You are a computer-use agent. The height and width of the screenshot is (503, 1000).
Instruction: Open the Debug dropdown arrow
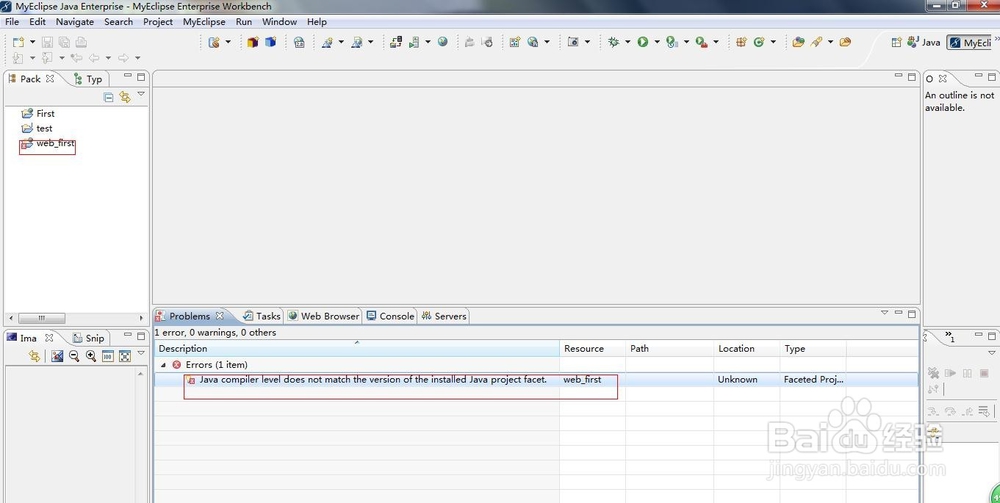628,42
